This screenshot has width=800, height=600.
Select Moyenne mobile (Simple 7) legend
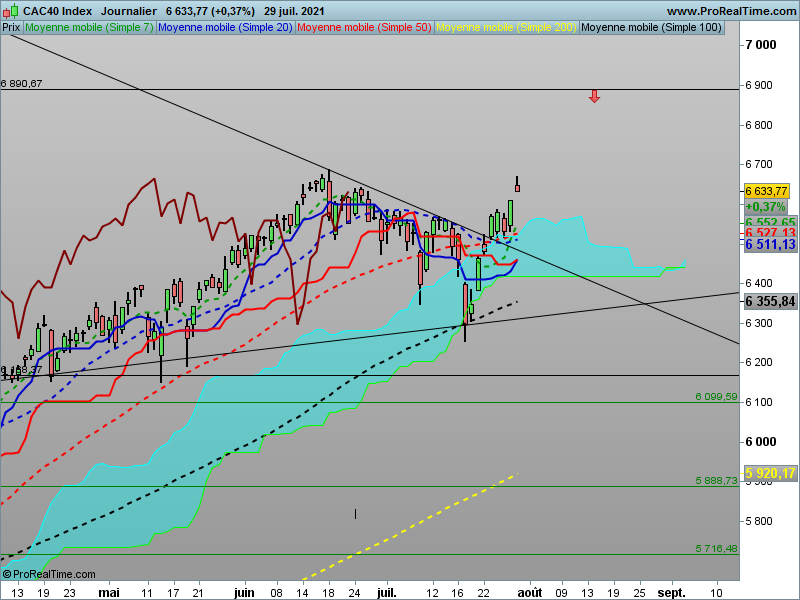(89, 28)
